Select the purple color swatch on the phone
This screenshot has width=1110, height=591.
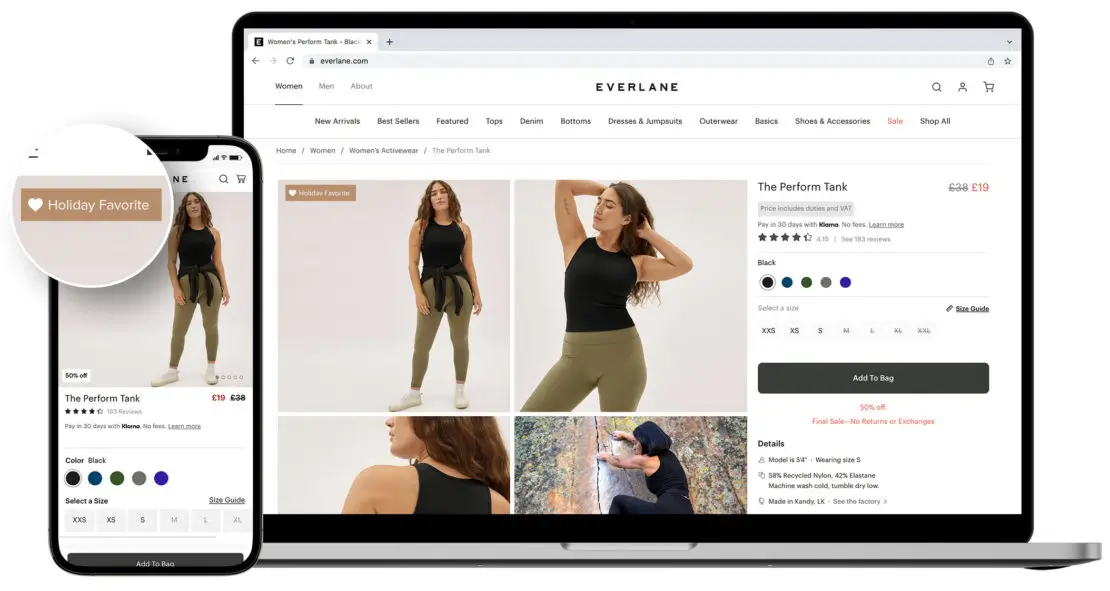[x=161, y=478]
